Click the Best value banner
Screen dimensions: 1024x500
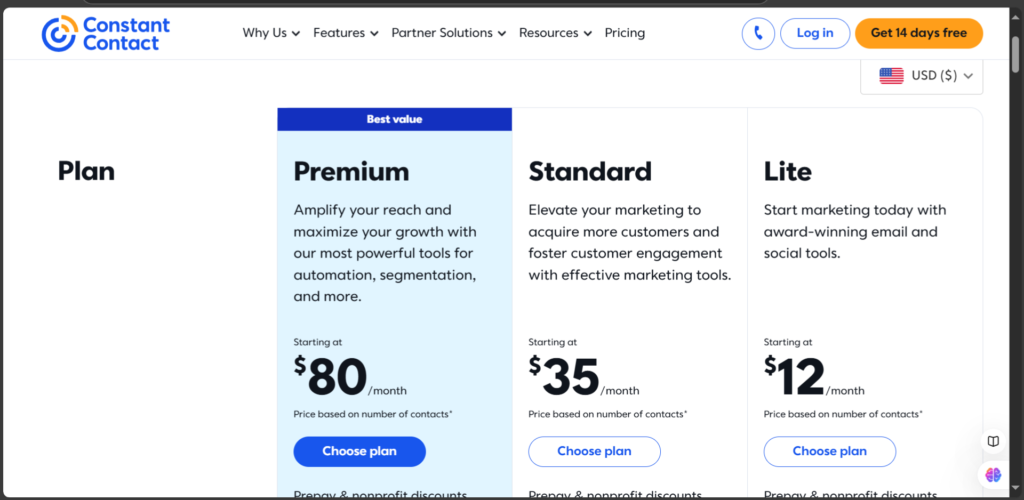(394, 119)
